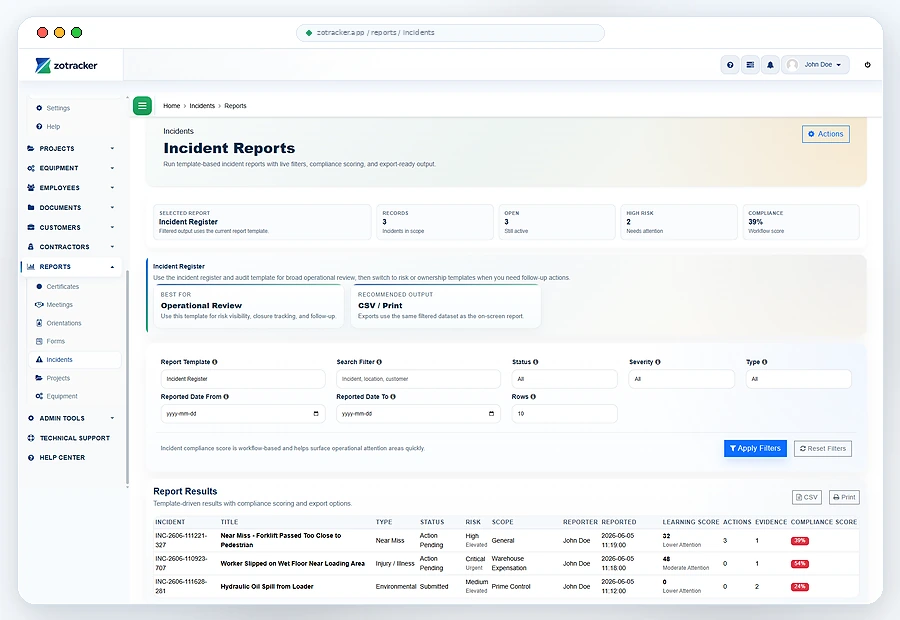Image resolution: width=900 pixels, height=620 pixels.
Task: Open the notifications bell icon
Action: click(770, 65)
